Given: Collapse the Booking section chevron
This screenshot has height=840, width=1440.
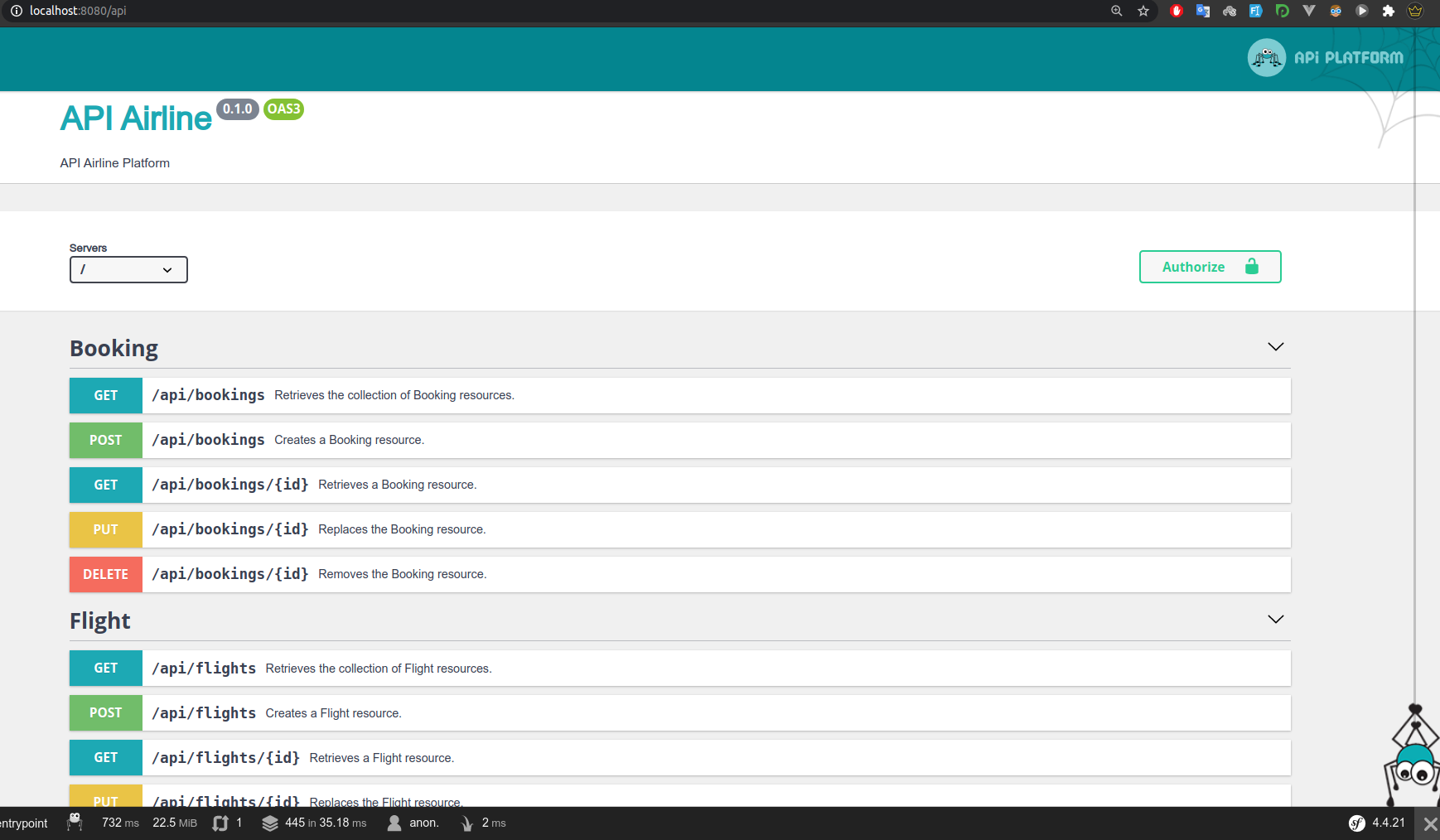Looking at the screenshot, I should coord(1276,346).
